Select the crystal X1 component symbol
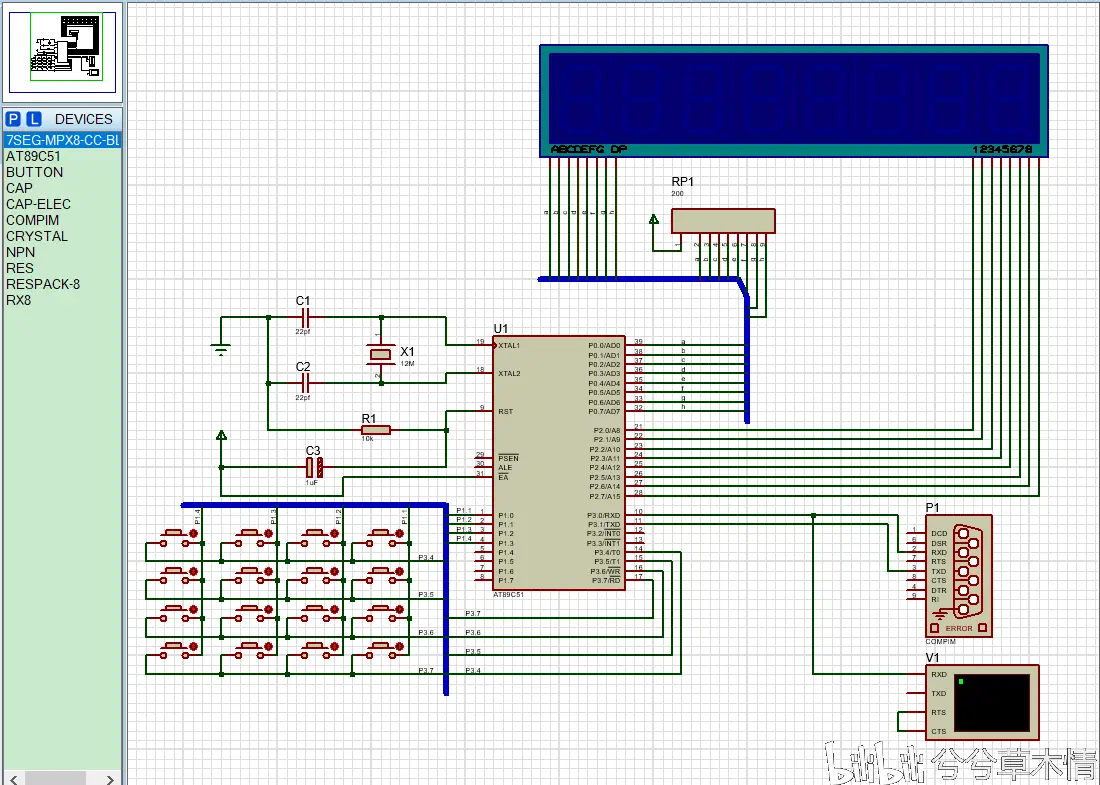The image size is (1100, 785). pos(380,354)
